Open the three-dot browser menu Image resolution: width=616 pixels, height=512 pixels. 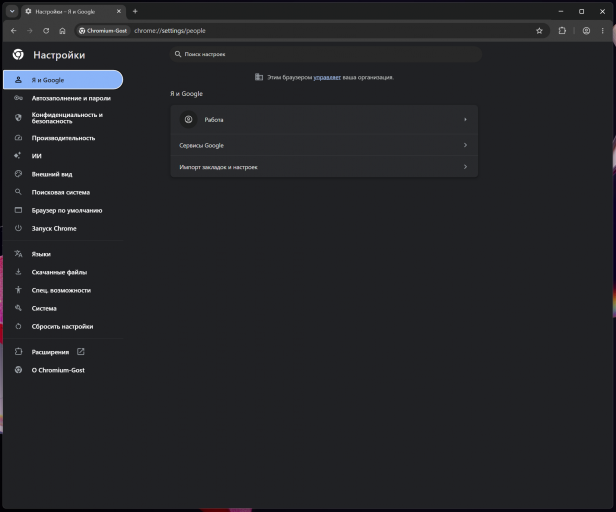(x=602, y=31)
